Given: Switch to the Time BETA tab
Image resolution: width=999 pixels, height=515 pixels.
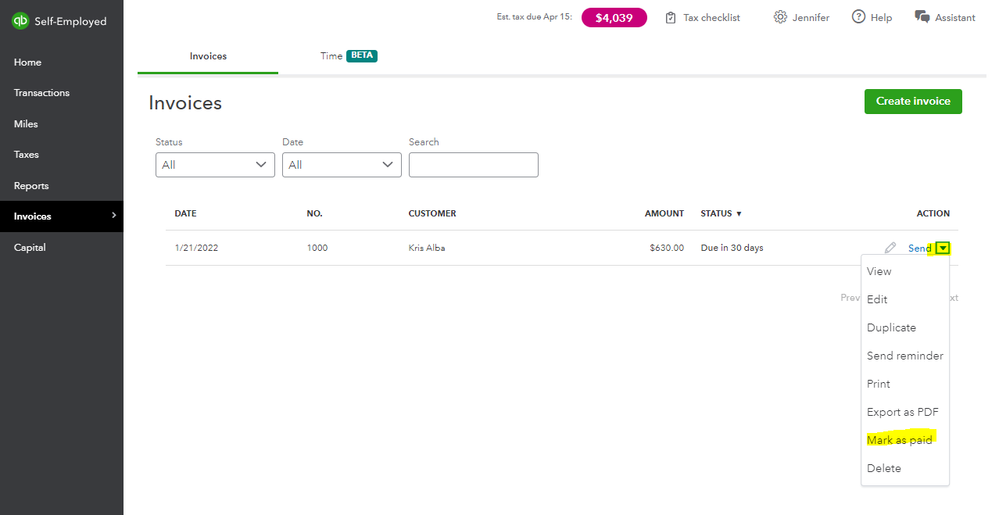Looking at the screenshot, I should [348, 56].
